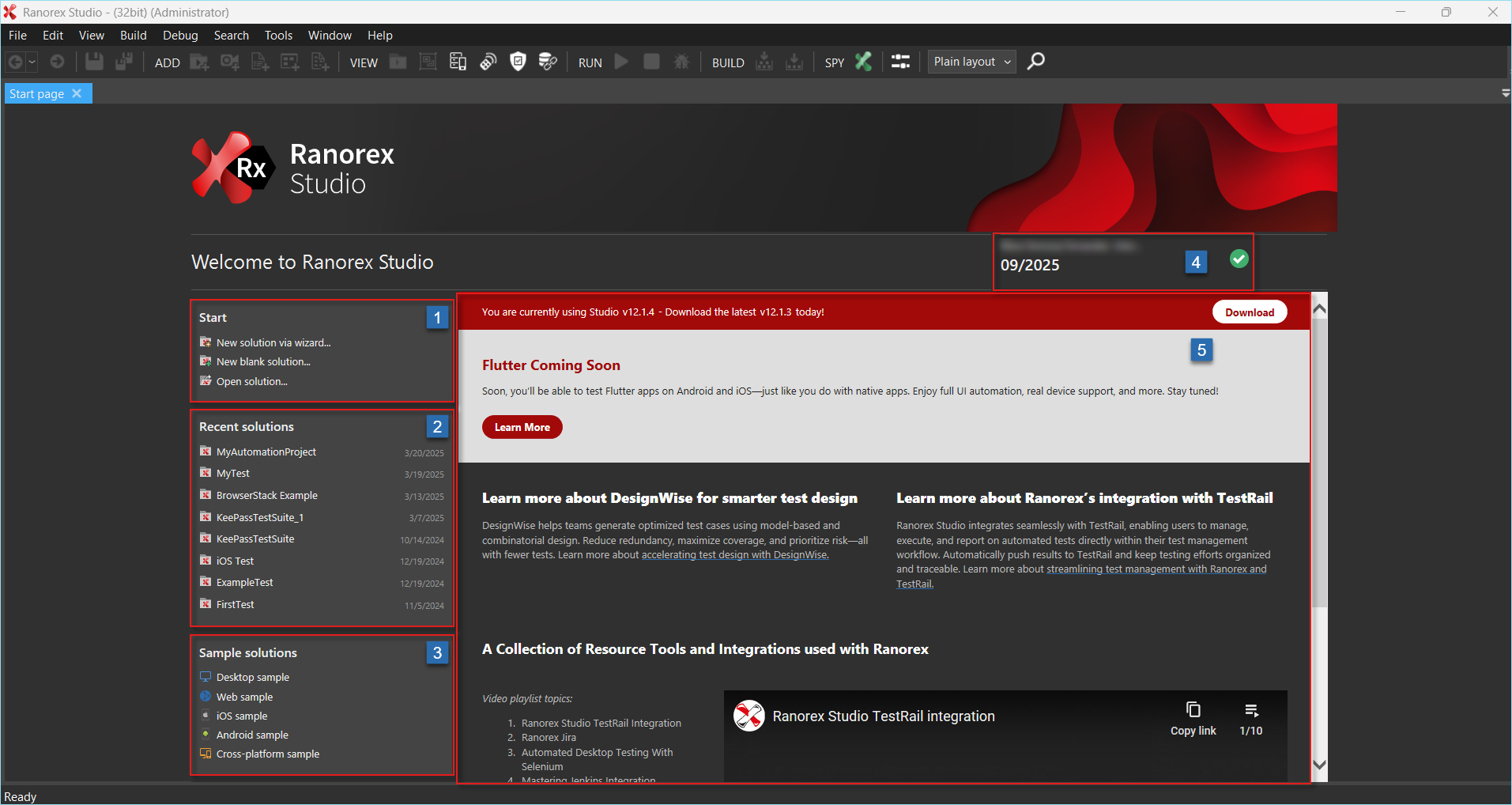1512x805 pixels.
Task: Click the Learn More button under Flutter Coming Soon
Action: point(521,427)
